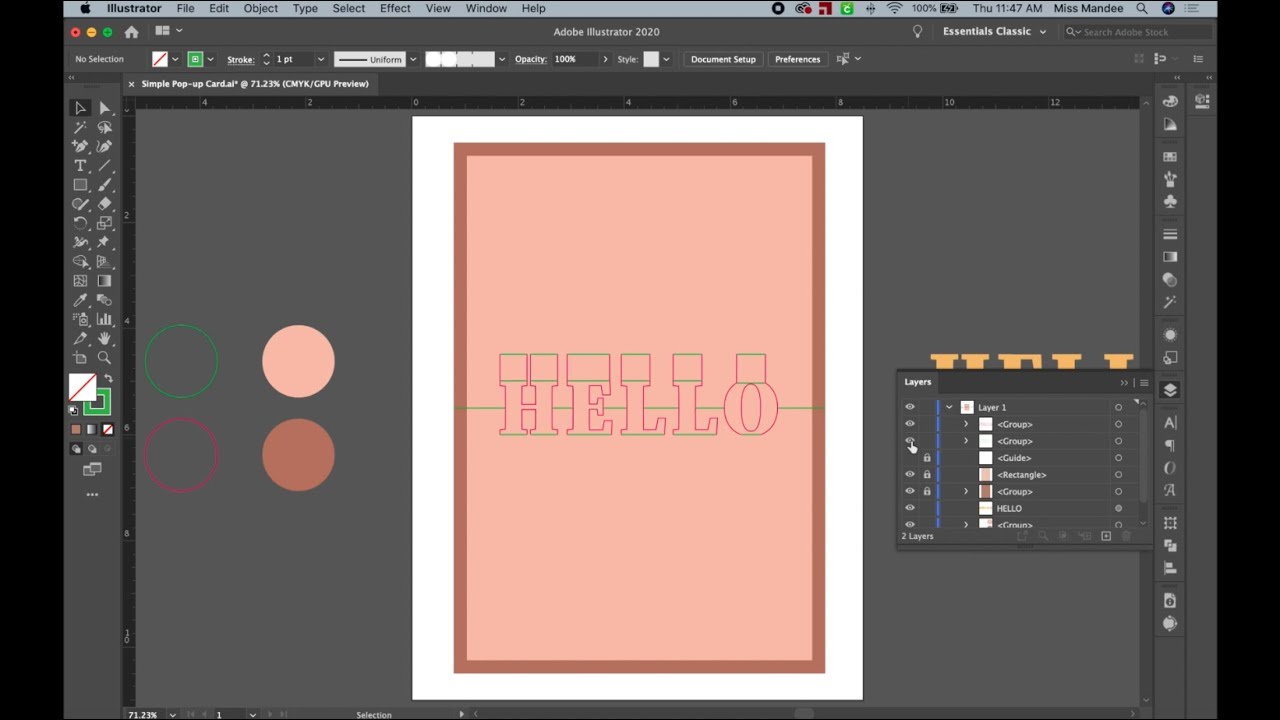Click the Stroke label link

coord(240,59)
